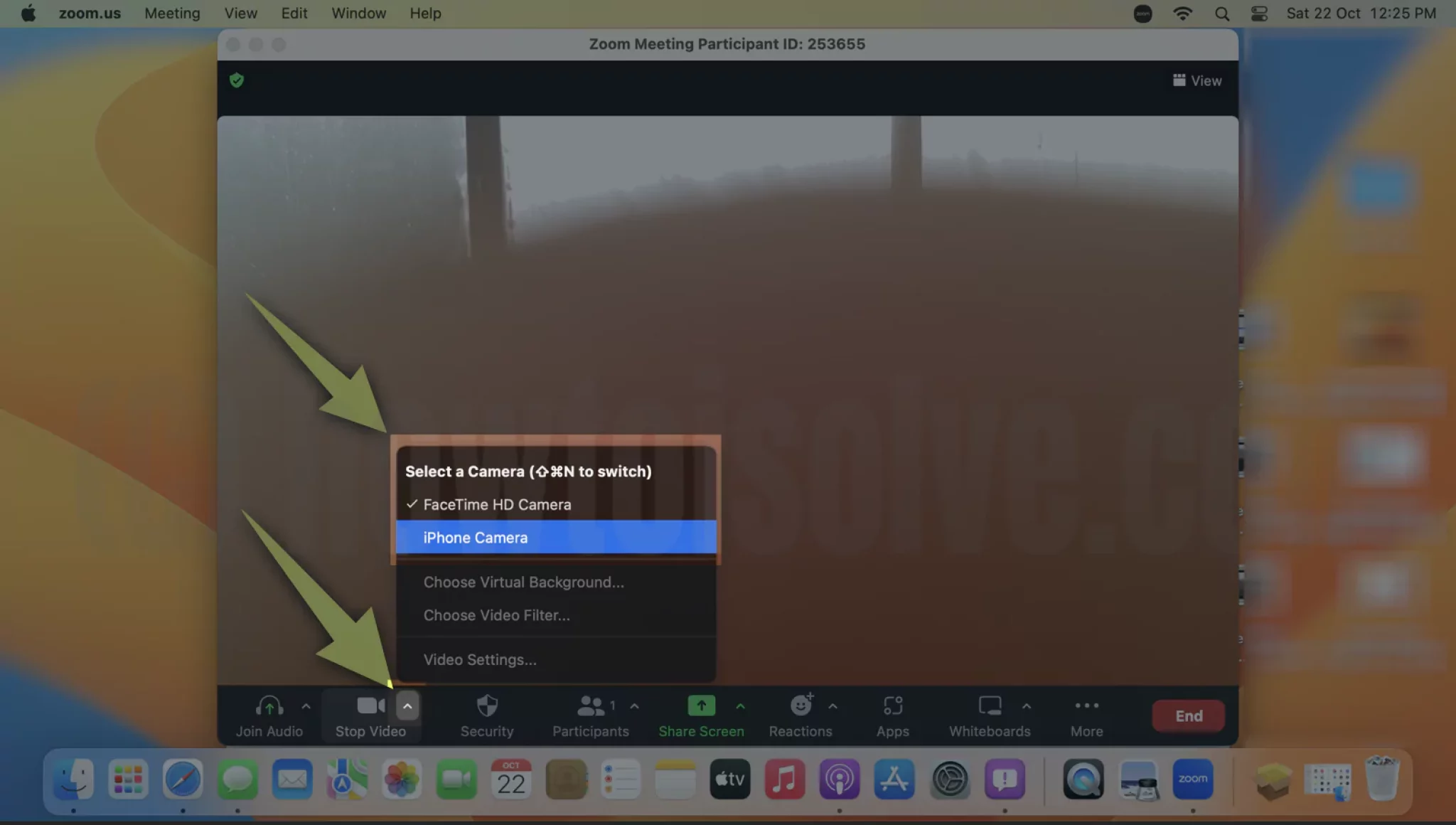Open Finder from the Dock
Image resolution: width=1456 pixels, height=825 pixels.
coord(73,779)
